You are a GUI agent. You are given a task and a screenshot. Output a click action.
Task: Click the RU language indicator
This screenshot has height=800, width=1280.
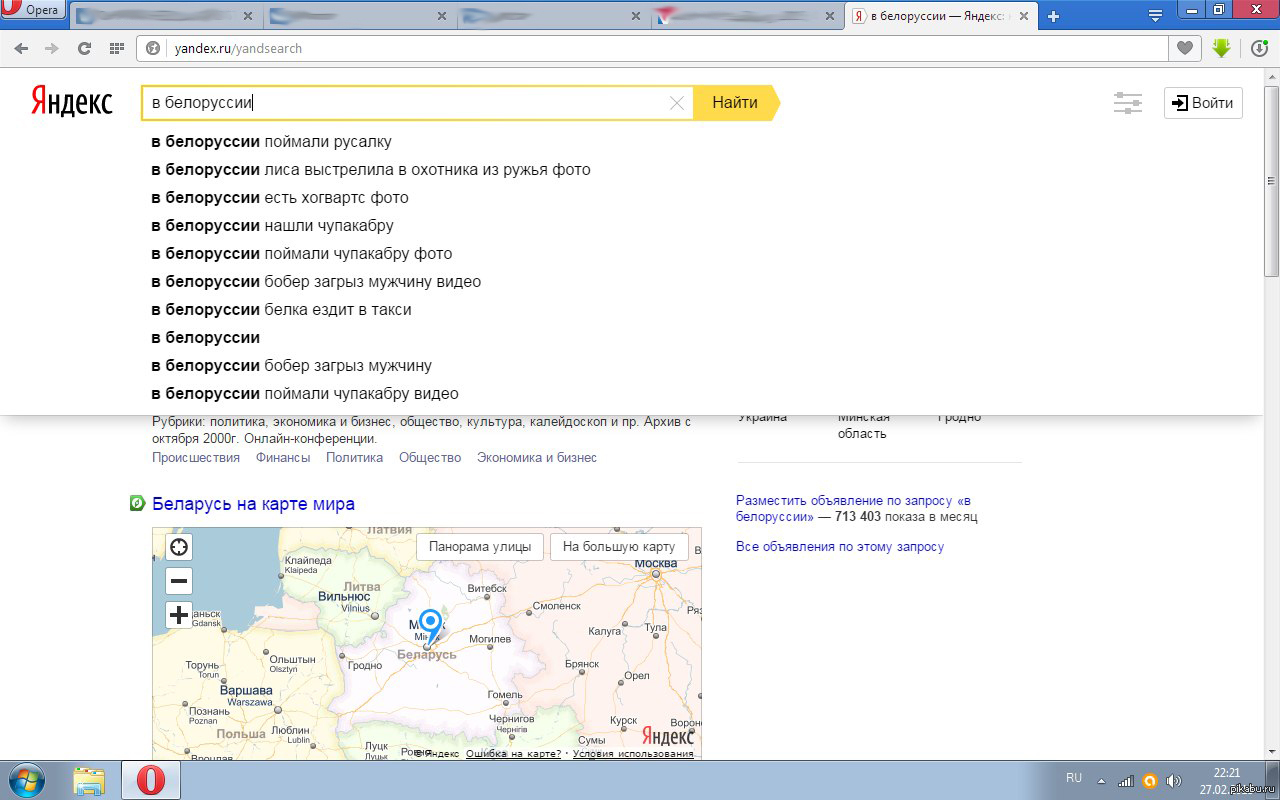[x=1074, y=778]
